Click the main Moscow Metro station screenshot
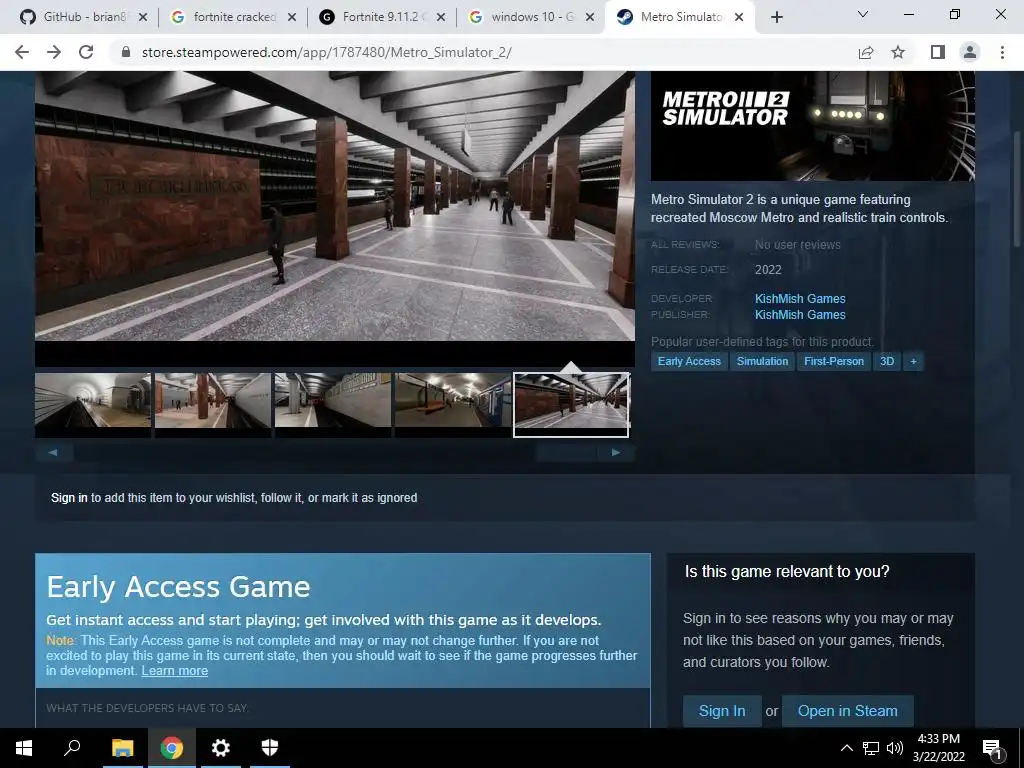 (x=335, y=206)
